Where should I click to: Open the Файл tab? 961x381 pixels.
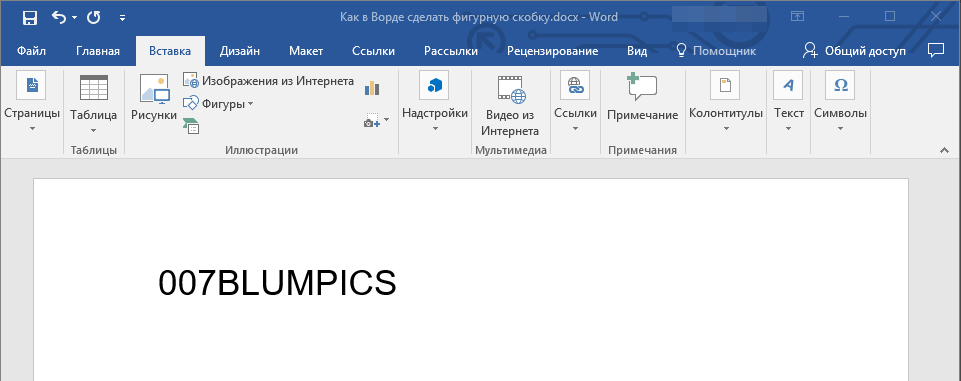[x=31, y=51]
